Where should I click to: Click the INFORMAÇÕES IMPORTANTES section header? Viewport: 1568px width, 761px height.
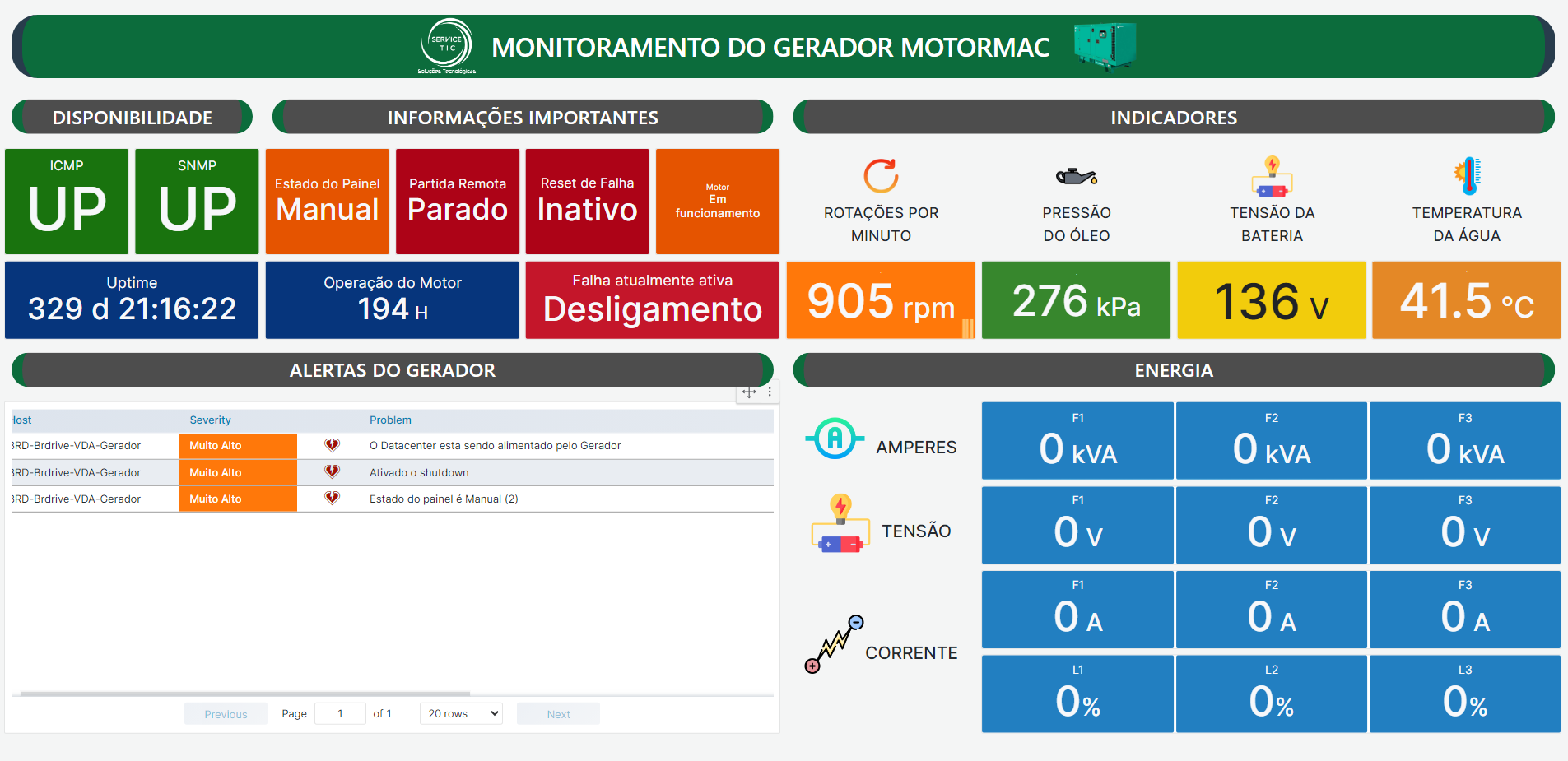tap(523, 117)
